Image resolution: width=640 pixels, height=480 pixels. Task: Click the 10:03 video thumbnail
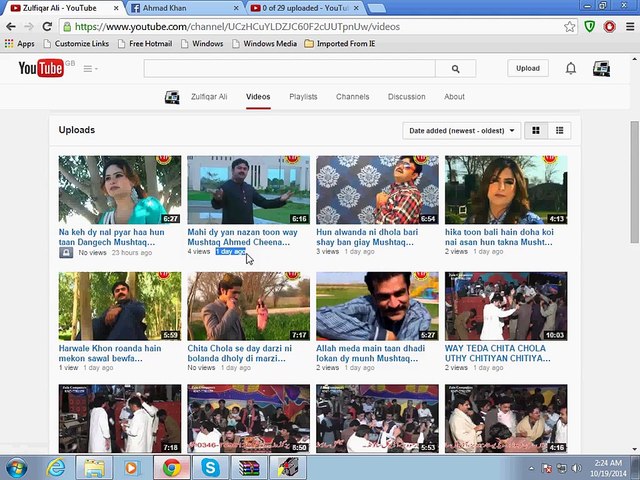tap(506, 306)
